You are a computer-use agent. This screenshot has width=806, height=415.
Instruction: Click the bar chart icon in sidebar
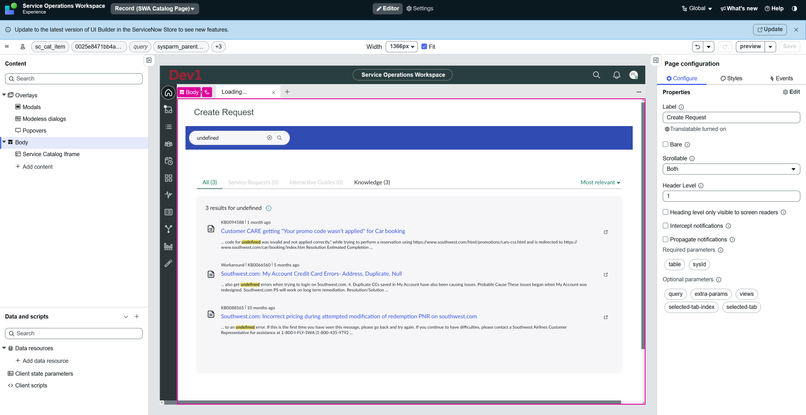pos(168,246)
